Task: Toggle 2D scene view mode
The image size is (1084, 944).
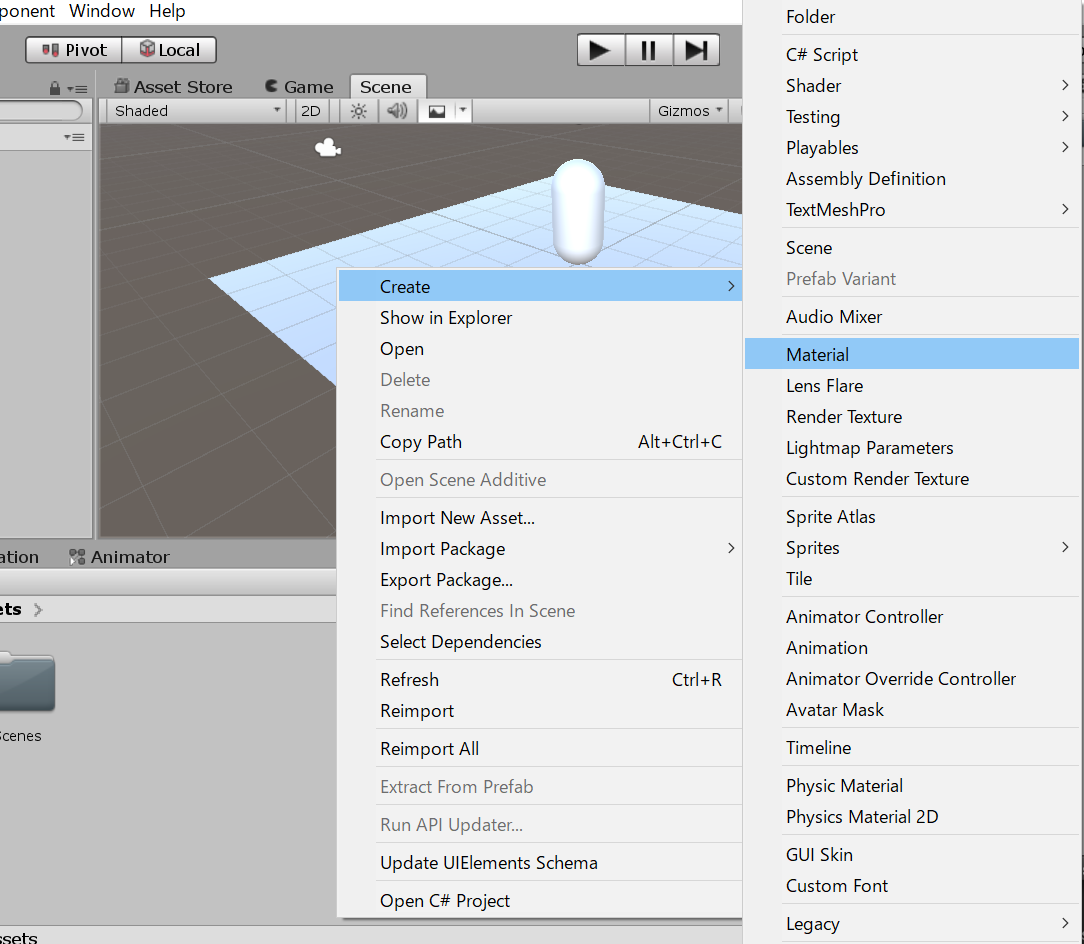Action: tap(310, 111)
